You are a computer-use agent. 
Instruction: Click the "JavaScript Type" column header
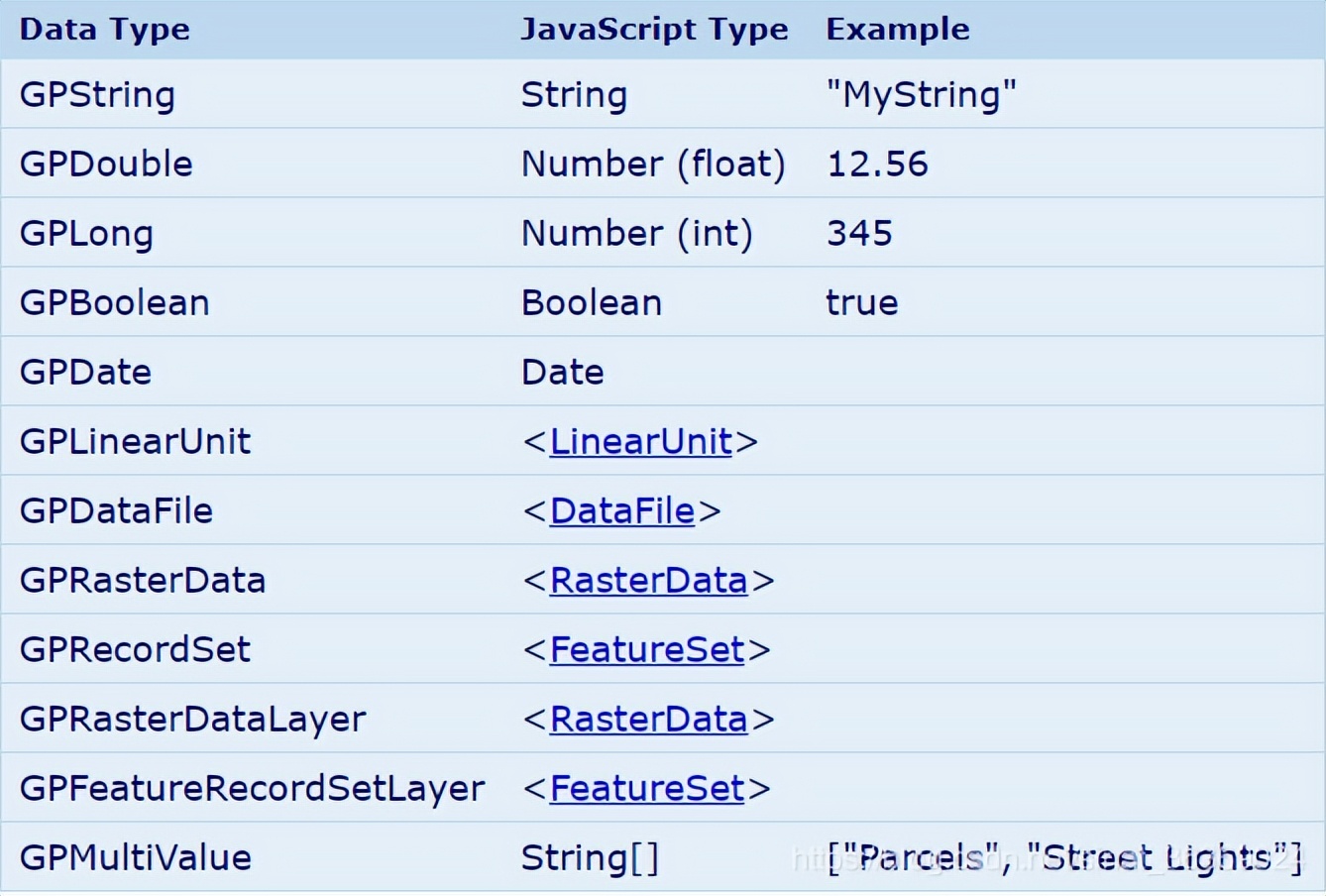(654, 29)
